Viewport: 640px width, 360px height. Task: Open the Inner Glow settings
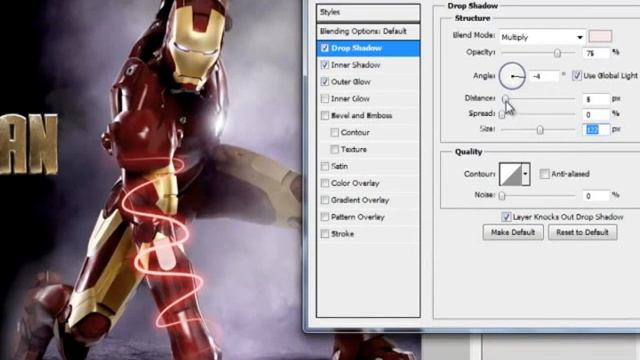pyautogui.click(x=350, y=99)
